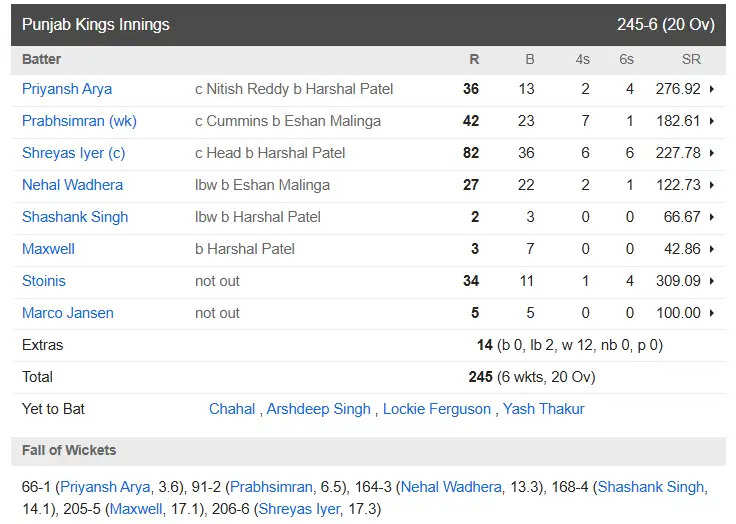The height and width of the screenshot is (524, 736).
Task: Open Nehal Wadhera in Fall of Wickets
Action: [451, 487]
